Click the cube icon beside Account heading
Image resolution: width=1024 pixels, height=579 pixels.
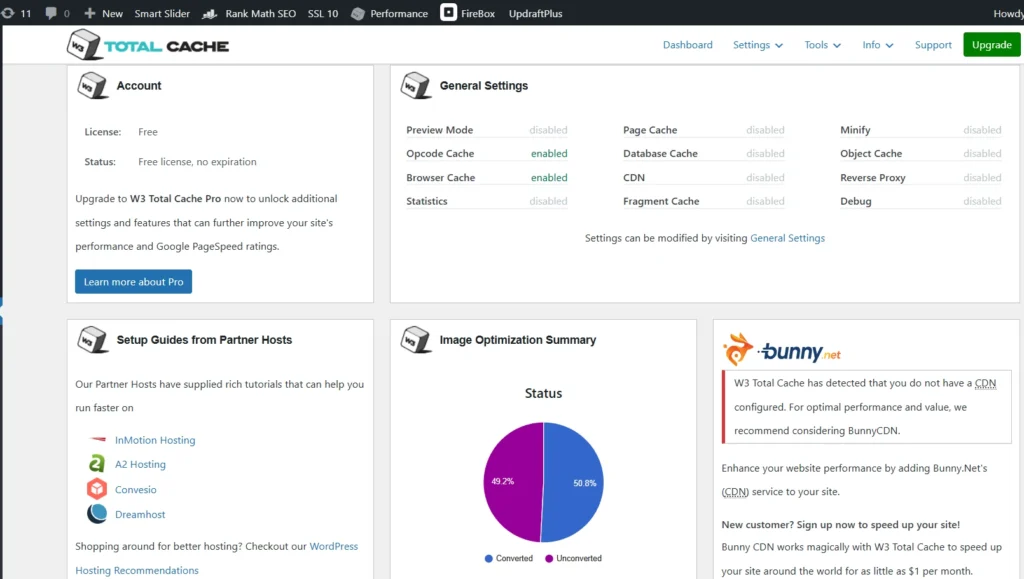pos(92,86)
